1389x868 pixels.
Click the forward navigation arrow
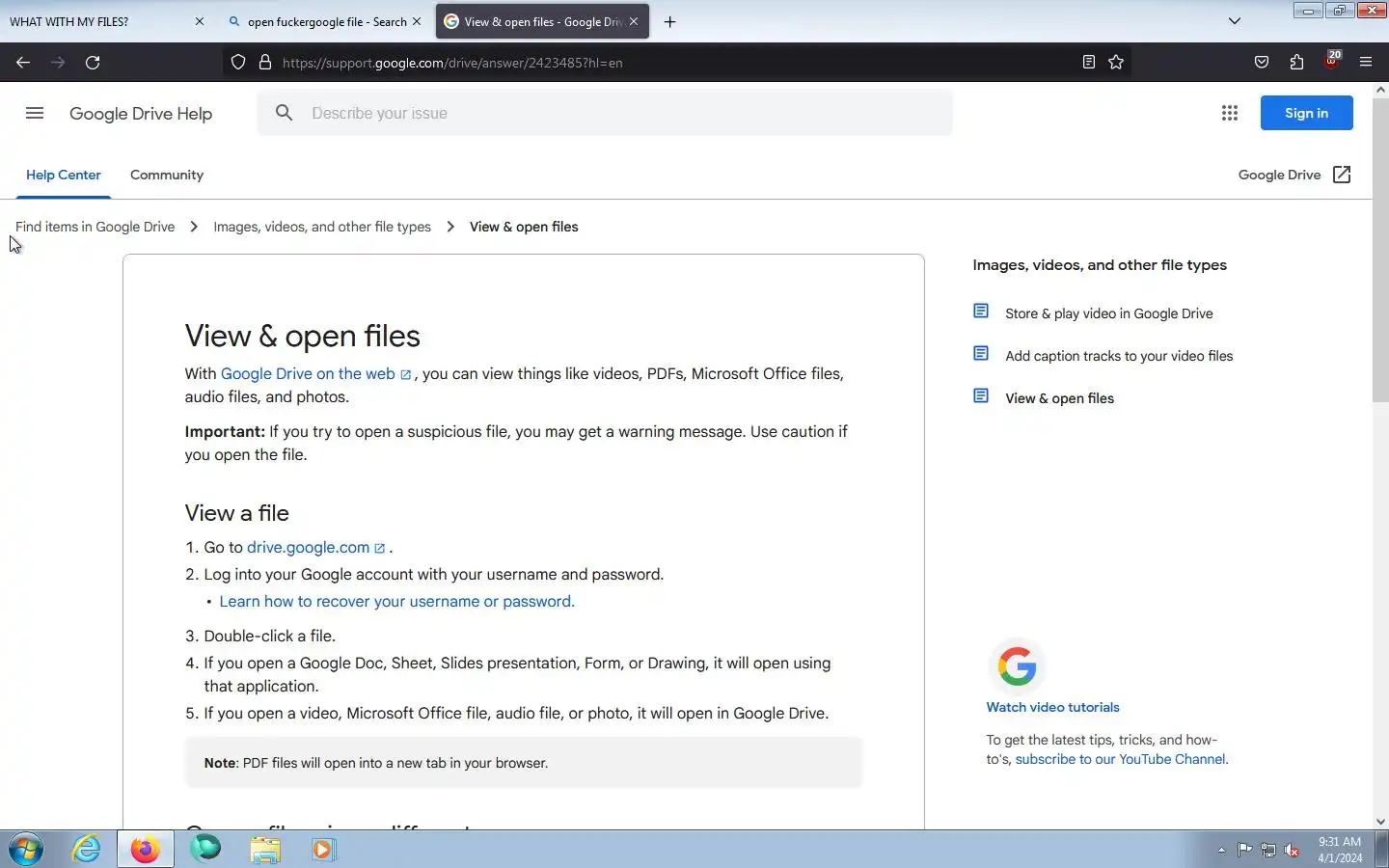[x=58, y=63]
